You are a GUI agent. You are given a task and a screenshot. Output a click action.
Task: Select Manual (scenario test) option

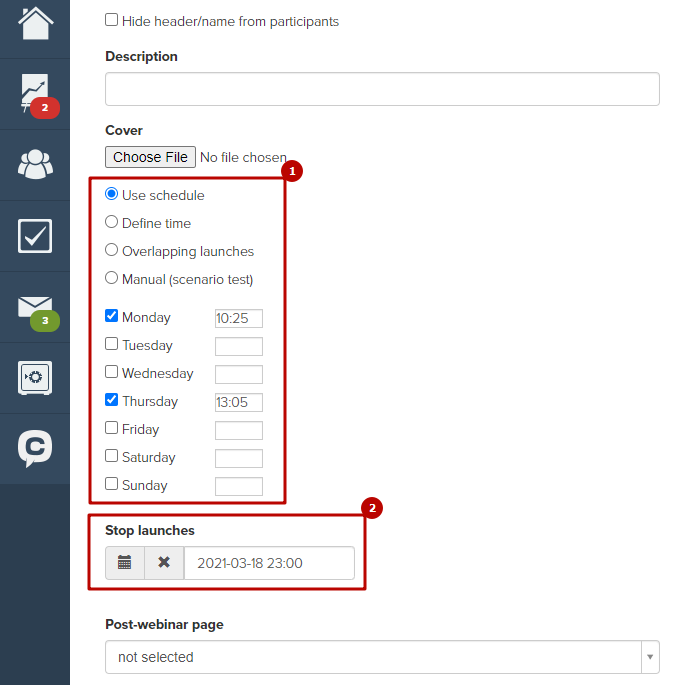[x=111, y=278]
